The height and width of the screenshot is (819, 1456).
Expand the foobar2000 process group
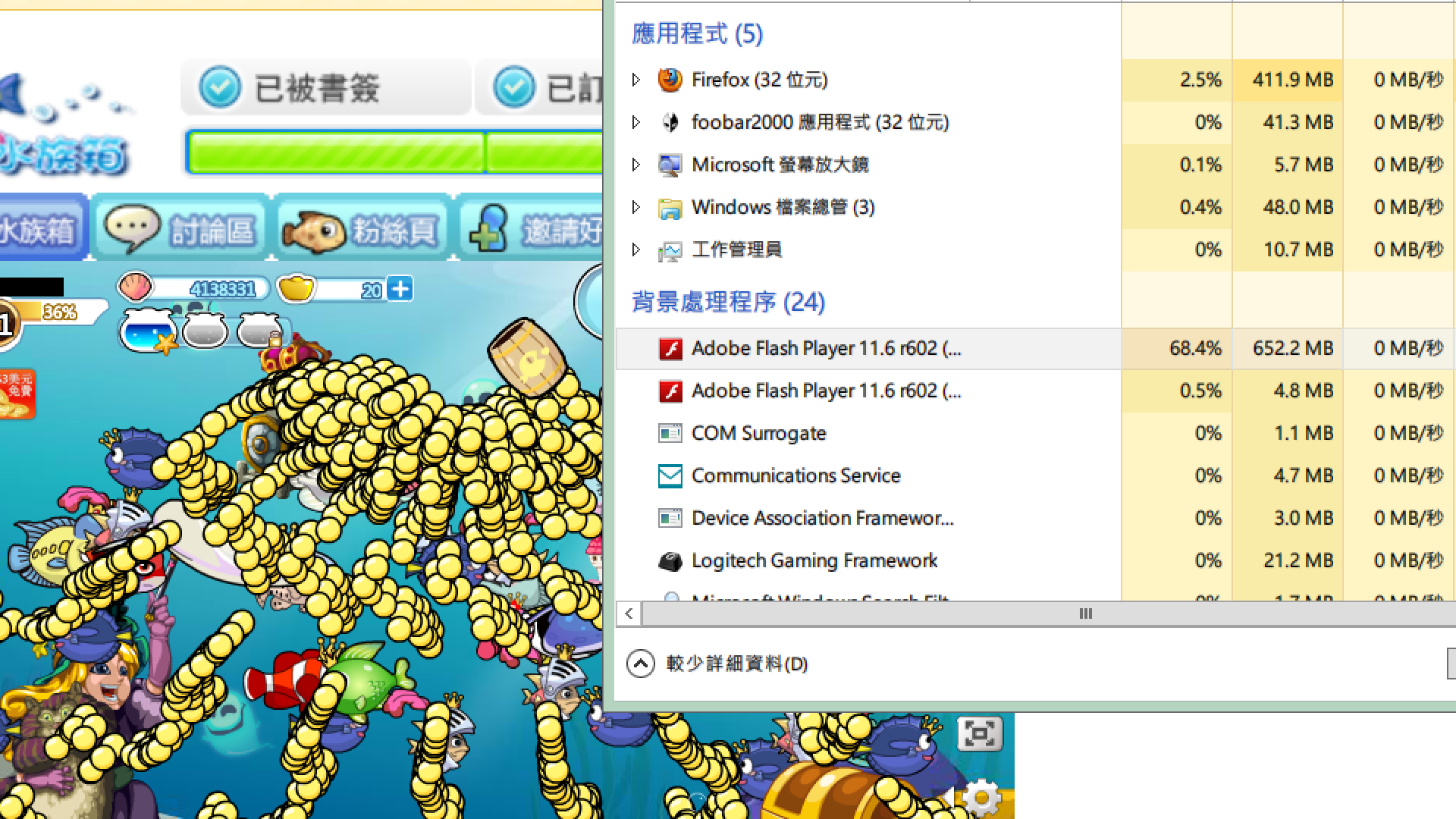(636, 122)
